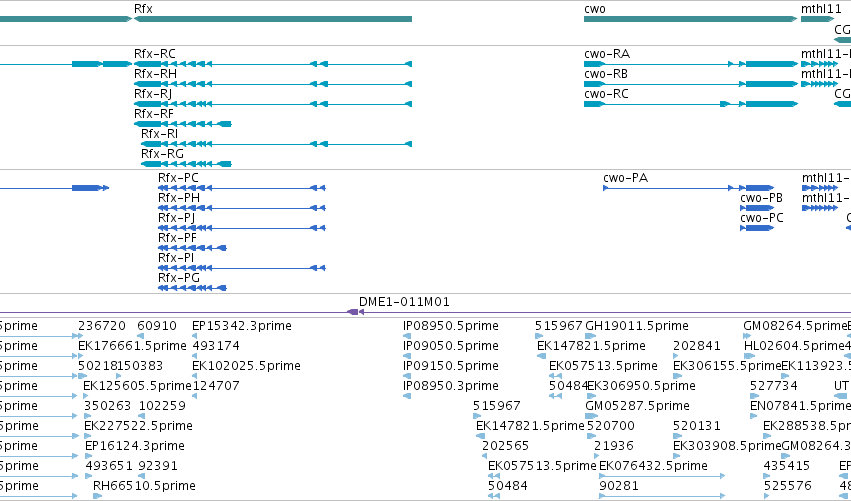Open the Rfx-RC transcript label
Screen dimensions: 851x501
pyautogui.click(x=155, y=54)
